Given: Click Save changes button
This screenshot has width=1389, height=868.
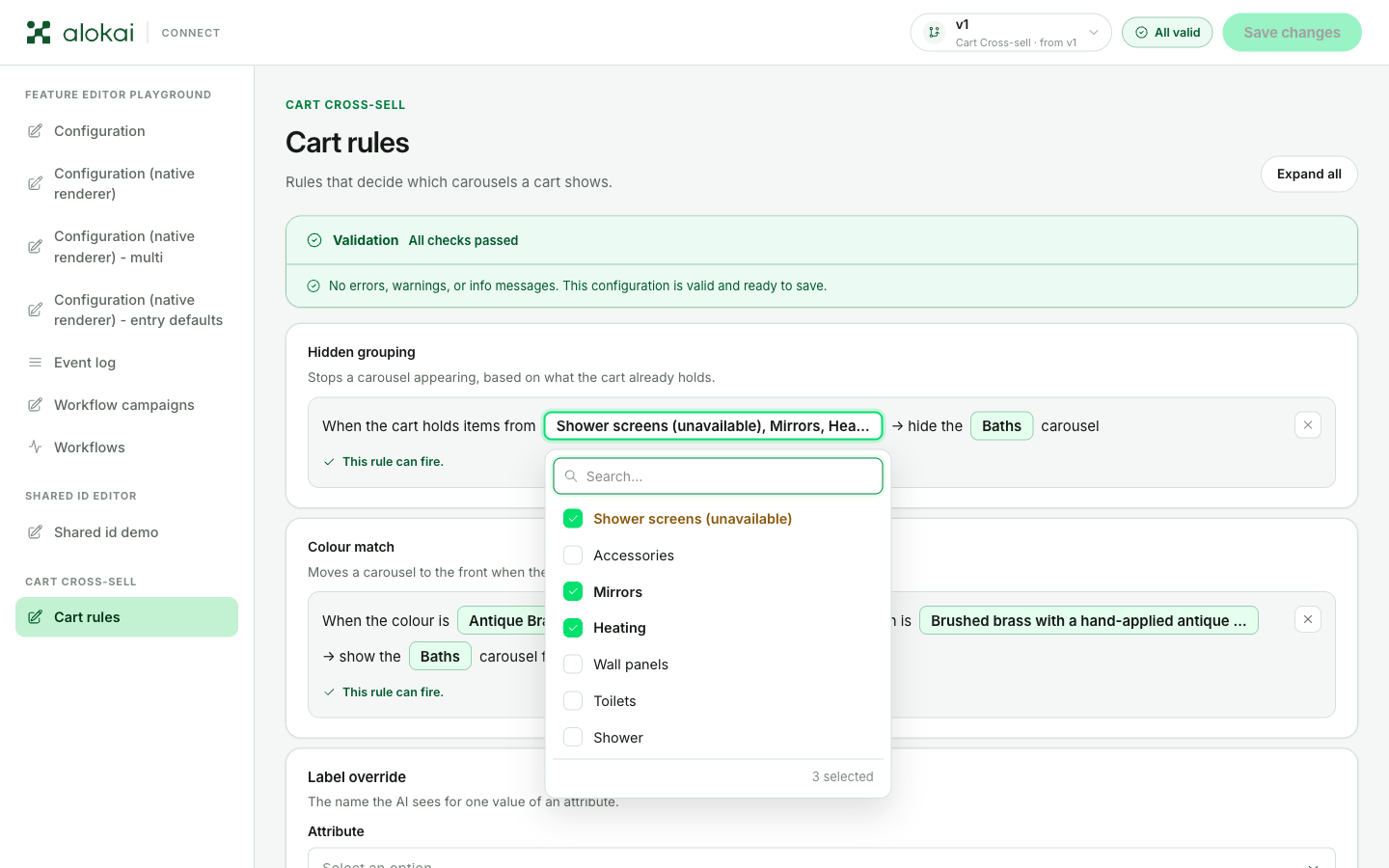Looking at the screenshot, I should pyautogui.click(x=1292, y=33).
